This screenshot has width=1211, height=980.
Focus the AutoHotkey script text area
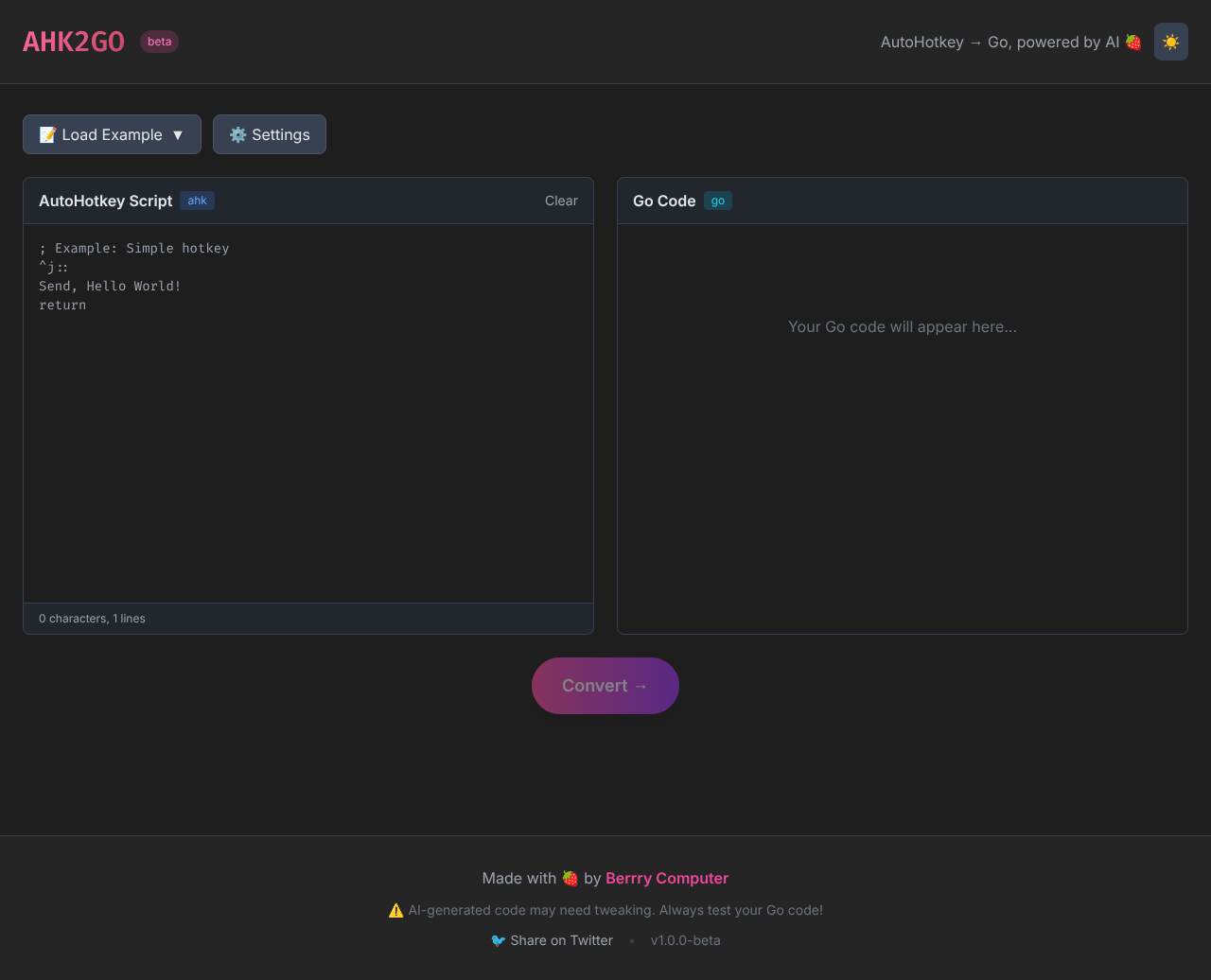[x=308, y=426]
